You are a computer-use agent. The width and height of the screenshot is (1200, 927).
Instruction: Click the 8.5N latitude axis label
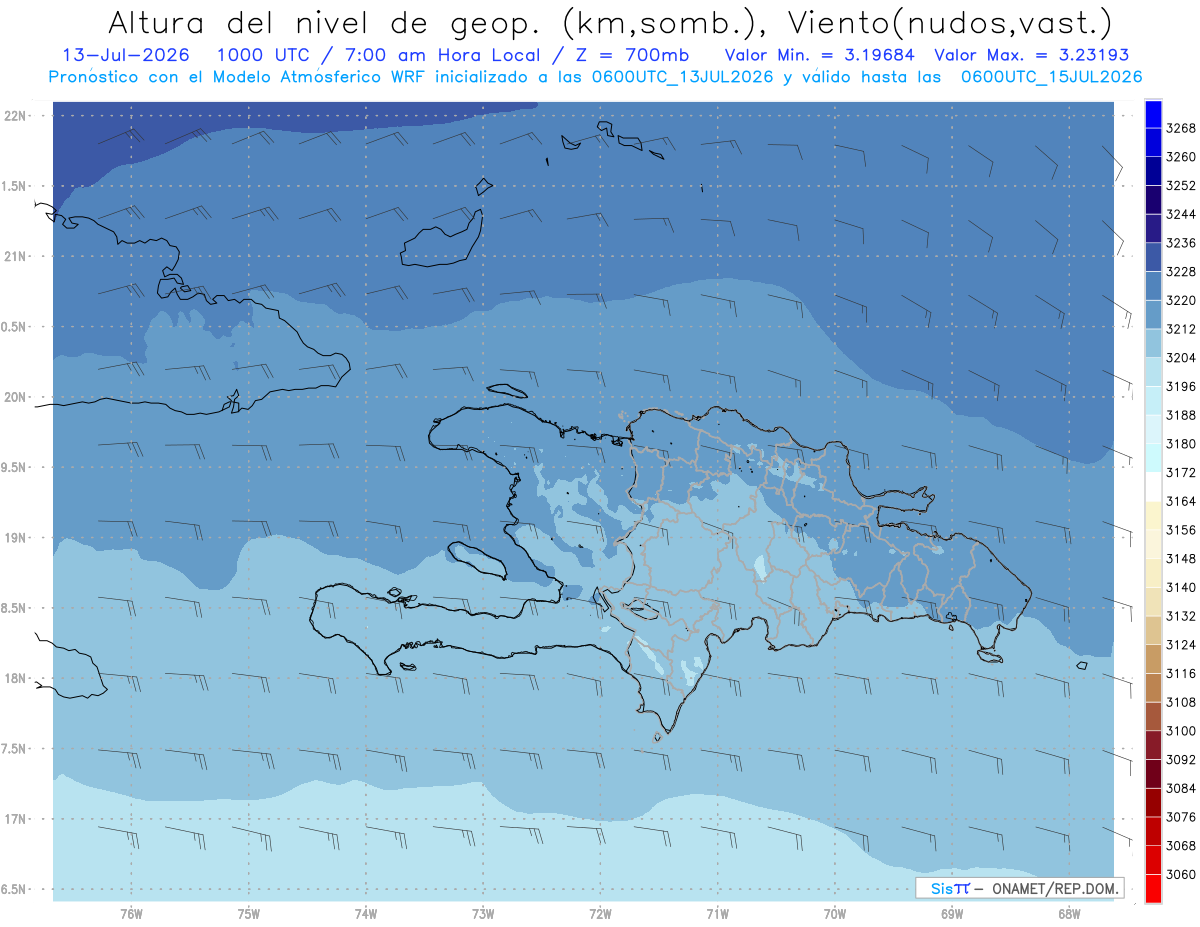[15, 609]
